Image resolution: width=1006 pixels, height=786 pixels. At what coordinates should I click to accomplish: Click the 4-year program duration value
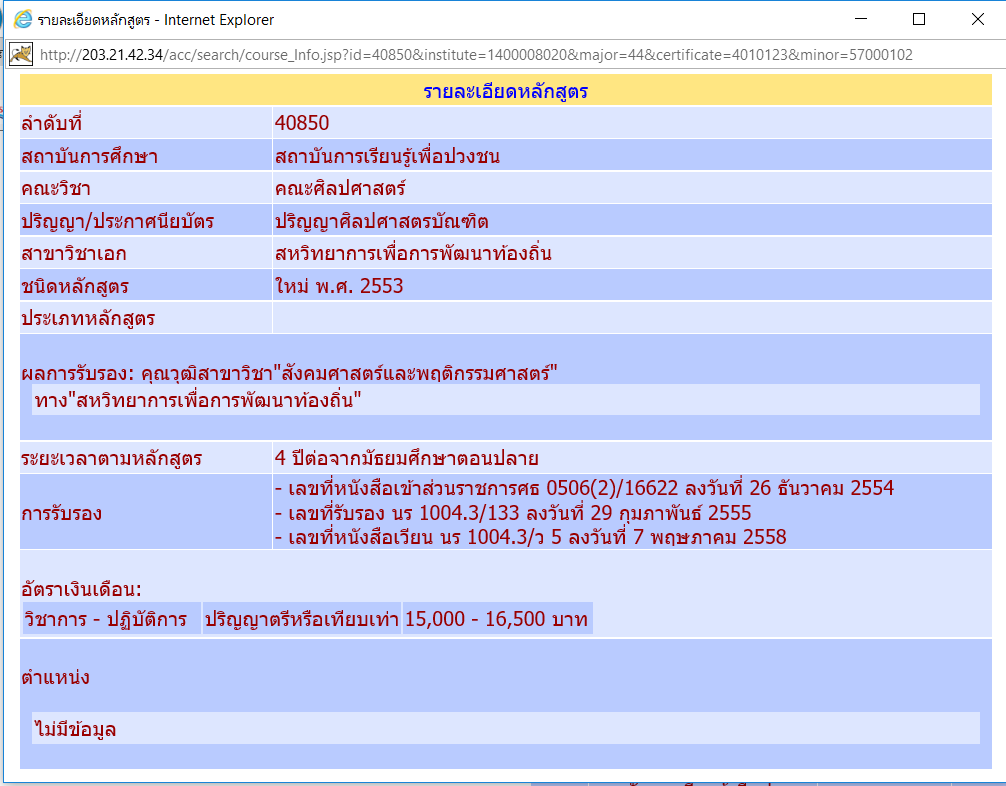(x=407, y=459)
